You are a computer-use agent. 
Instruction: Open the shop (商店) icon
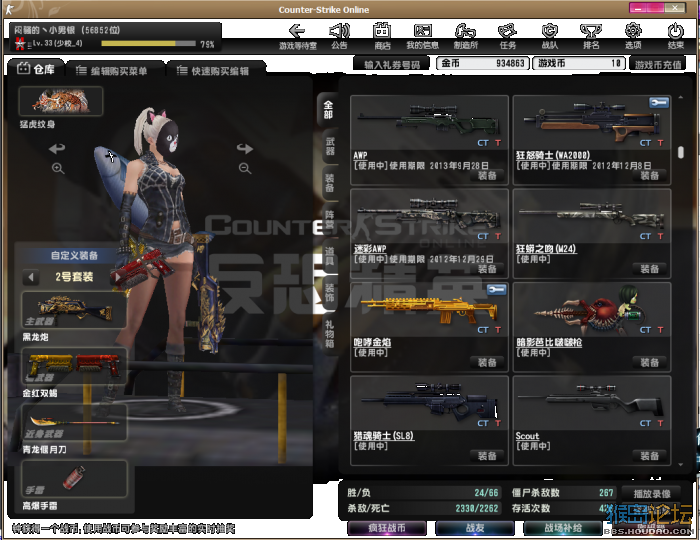click(382, 36)
